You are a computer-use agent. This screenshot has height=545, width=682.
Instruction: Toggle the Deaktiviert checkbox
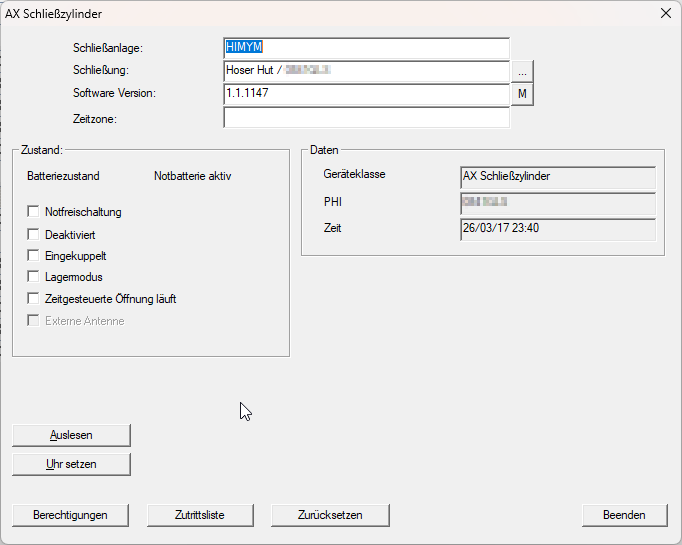pos(34,234)
